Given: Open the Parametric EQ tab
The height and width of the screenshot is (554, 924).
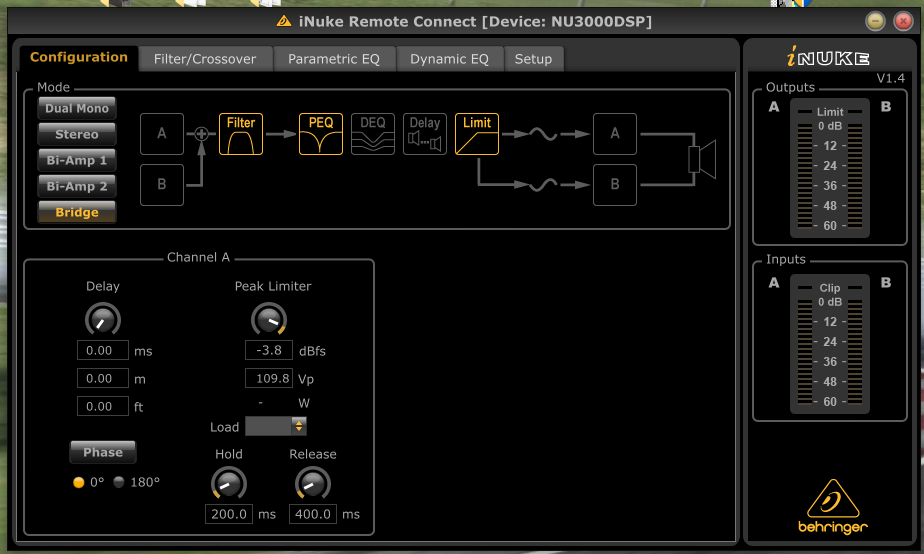Looking at the screenshot, I should [334, 59].
